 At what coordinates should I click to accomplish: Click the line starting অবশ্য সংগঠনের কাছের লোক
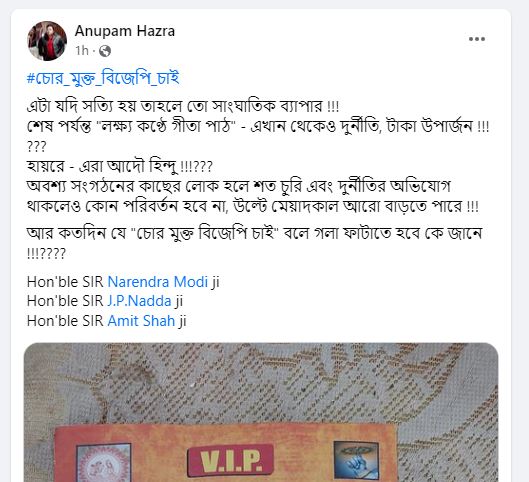[239, 186]
